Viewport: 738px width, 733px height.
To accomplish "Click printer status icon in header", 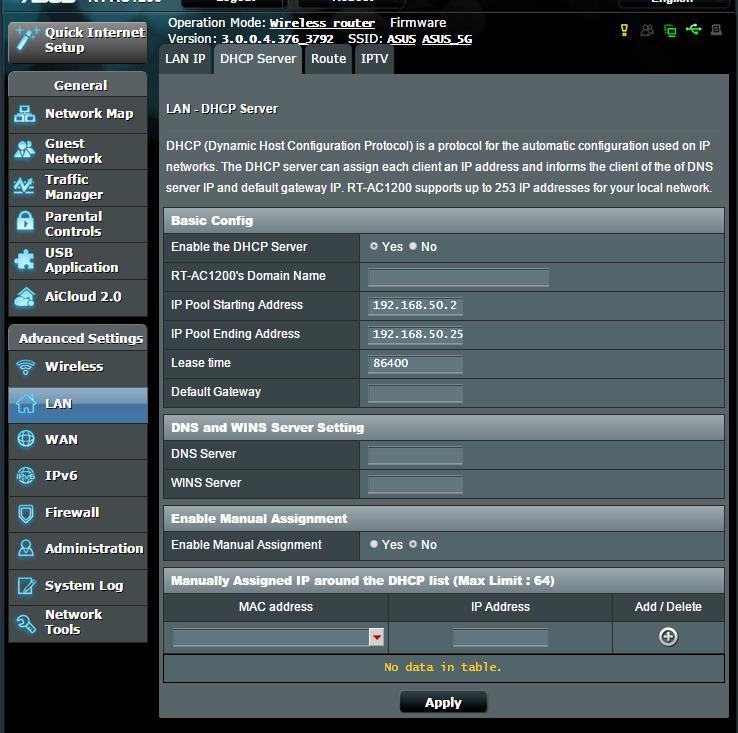I will [716, 30].
